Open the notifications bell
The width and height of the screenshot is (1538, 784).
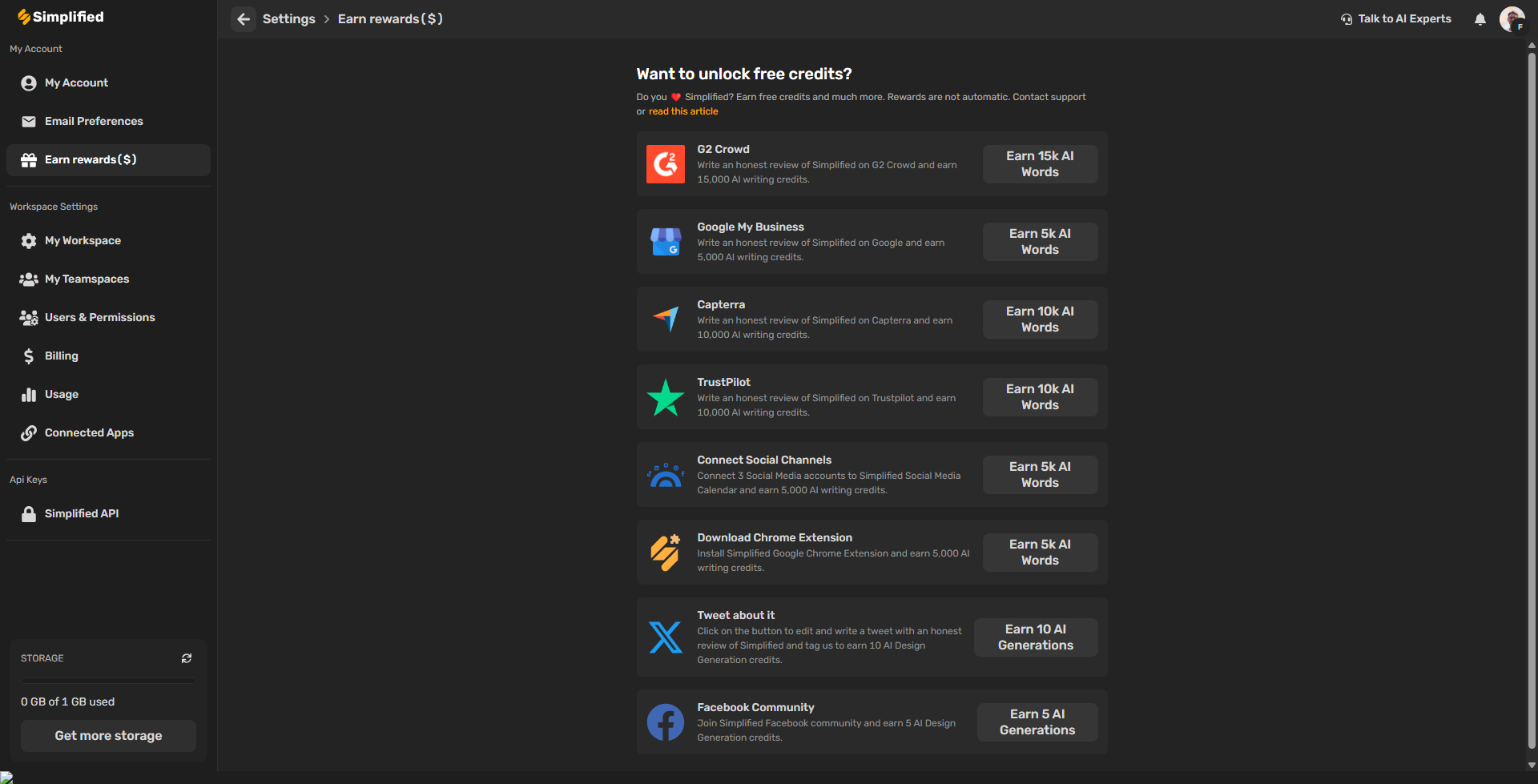pos(1480,19)
